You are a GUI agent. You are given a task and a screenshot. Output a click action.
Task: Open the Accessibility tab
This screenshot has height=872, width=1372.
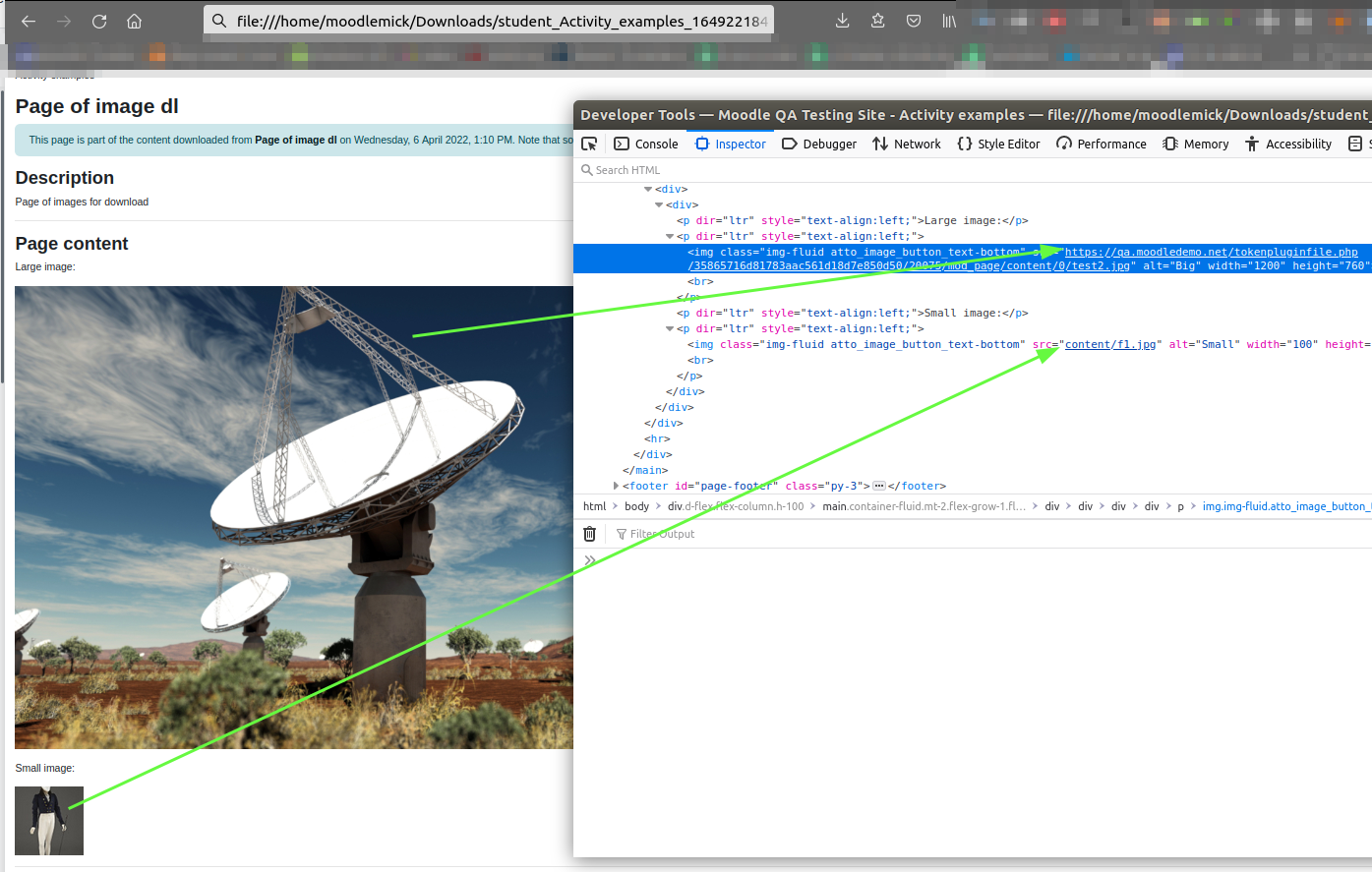(x=1288, y=144)
